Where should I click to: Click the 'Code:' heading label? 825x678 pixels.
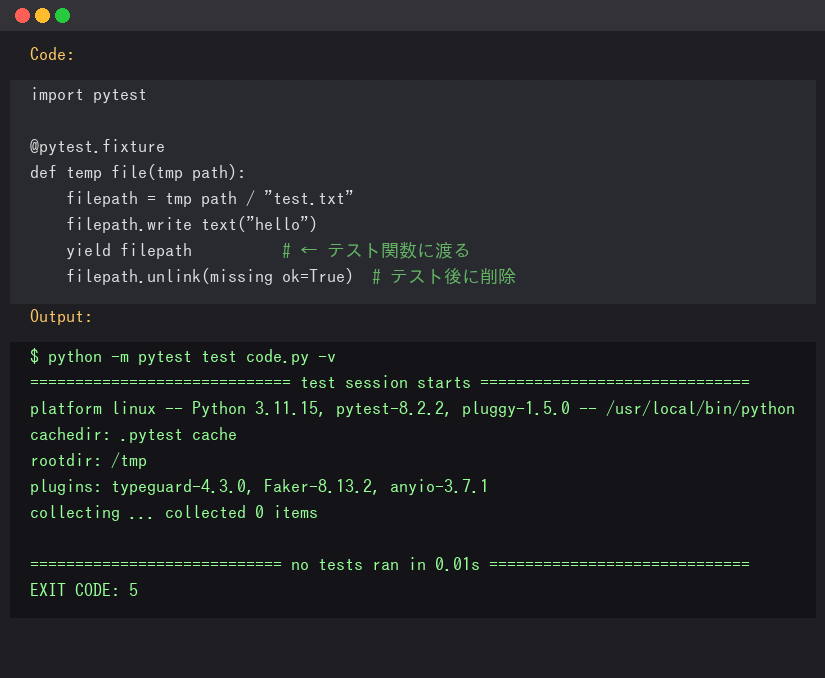tap(52, 54)
